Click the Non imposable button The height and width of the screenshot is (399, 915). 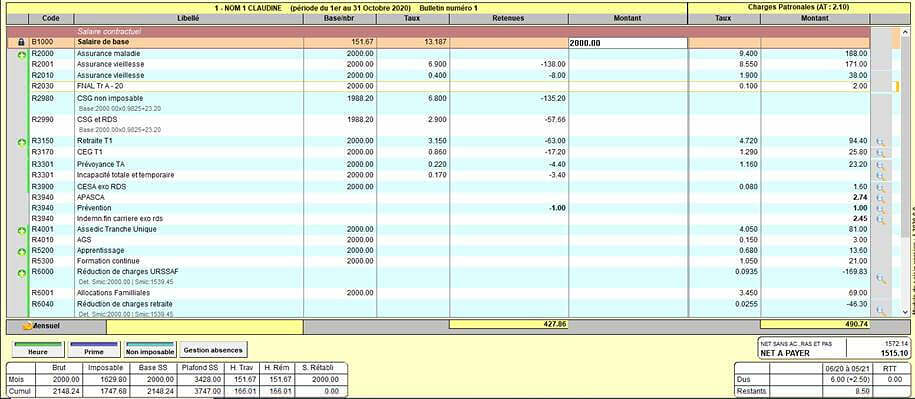(149, 349)
